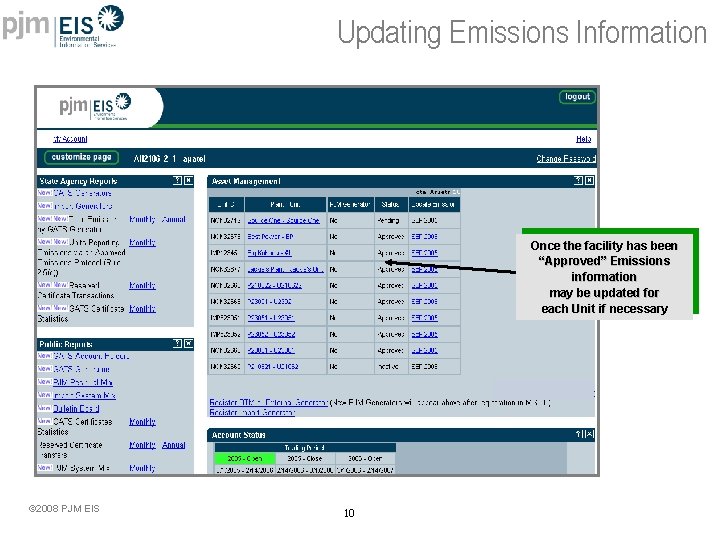This screenshot has height=540, width=720.
Task: Open Monthly link for Reserved Certificate Transfers
Action: click(142, 445)
